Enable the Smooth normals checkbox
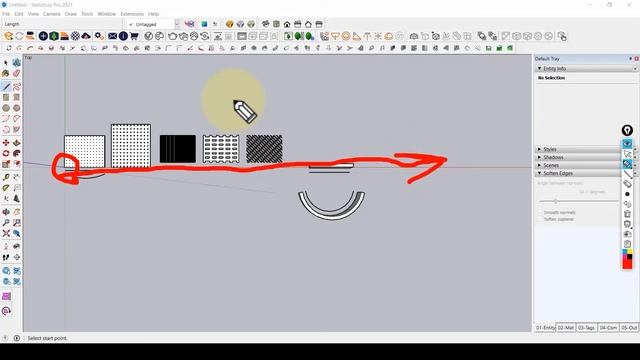This screenshot has height=360, width=640. point(540,213)
